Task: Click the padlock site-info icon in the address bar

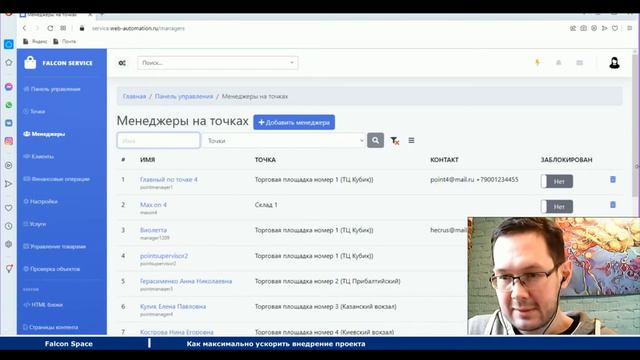Action: [x=82, y=28]
